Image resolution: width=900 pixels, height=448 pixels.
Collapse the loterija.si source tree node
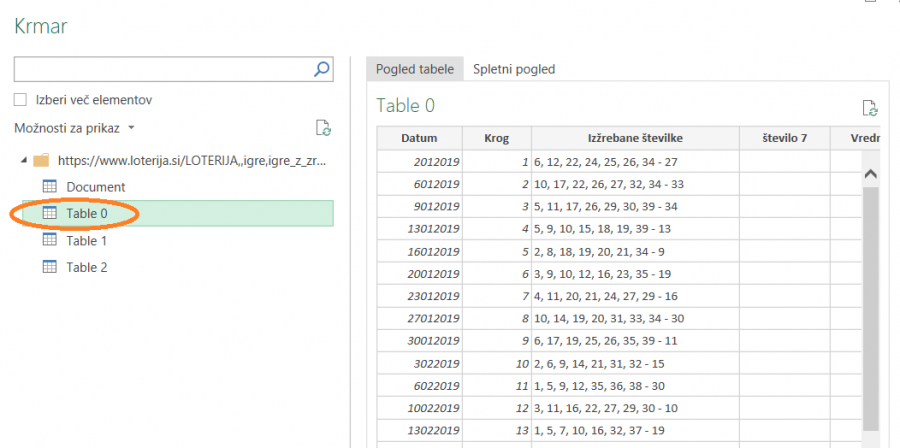pyautogui.click(x=24, y=160)
